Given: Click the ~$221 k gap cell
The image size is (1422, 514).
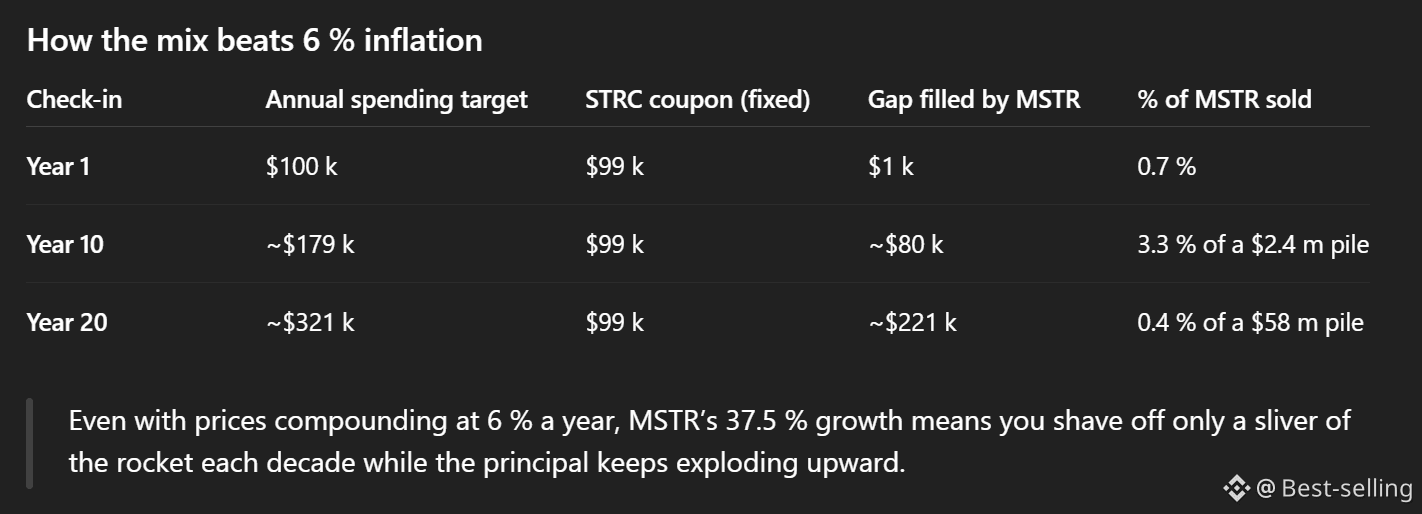Looking at the screenshot, I should tap(912, 322).
